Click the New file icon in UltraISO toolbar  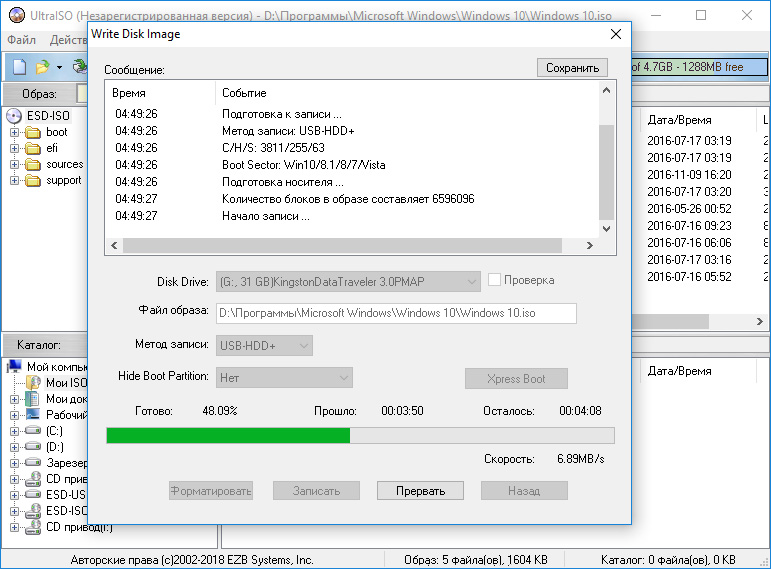click(20, 67)
